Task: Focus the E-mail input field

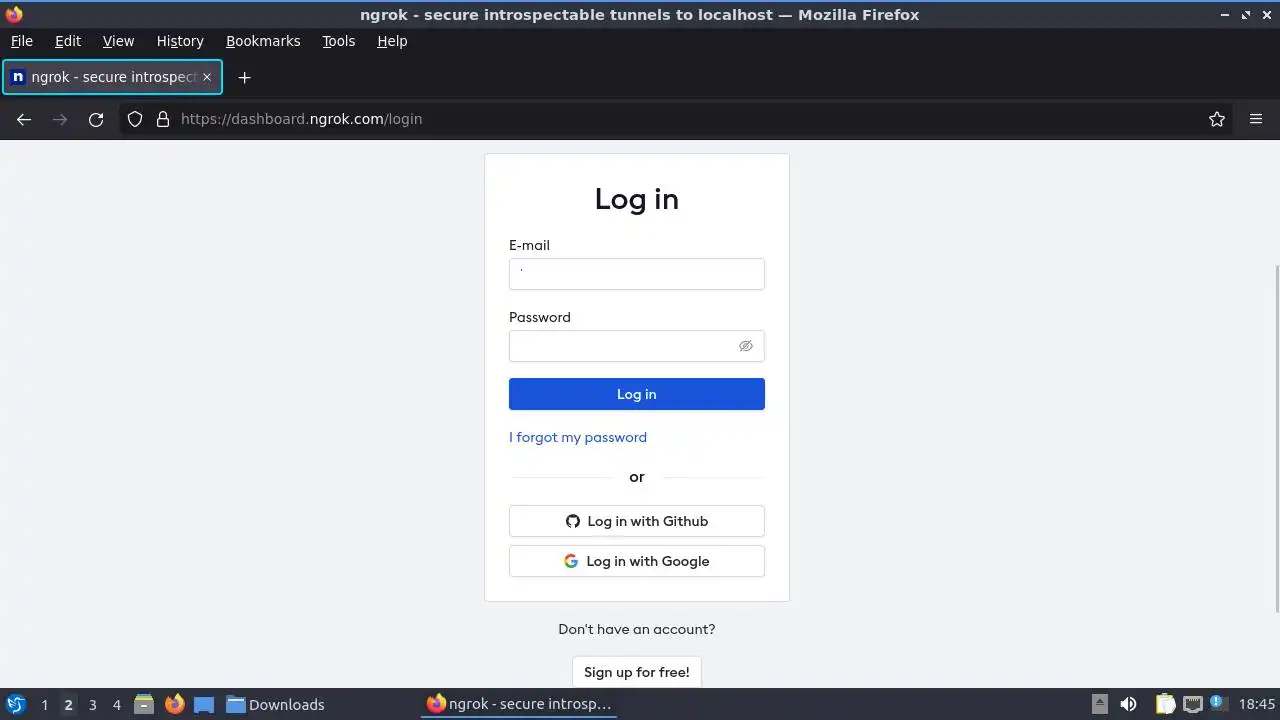Action: click(x=637, y=274)
